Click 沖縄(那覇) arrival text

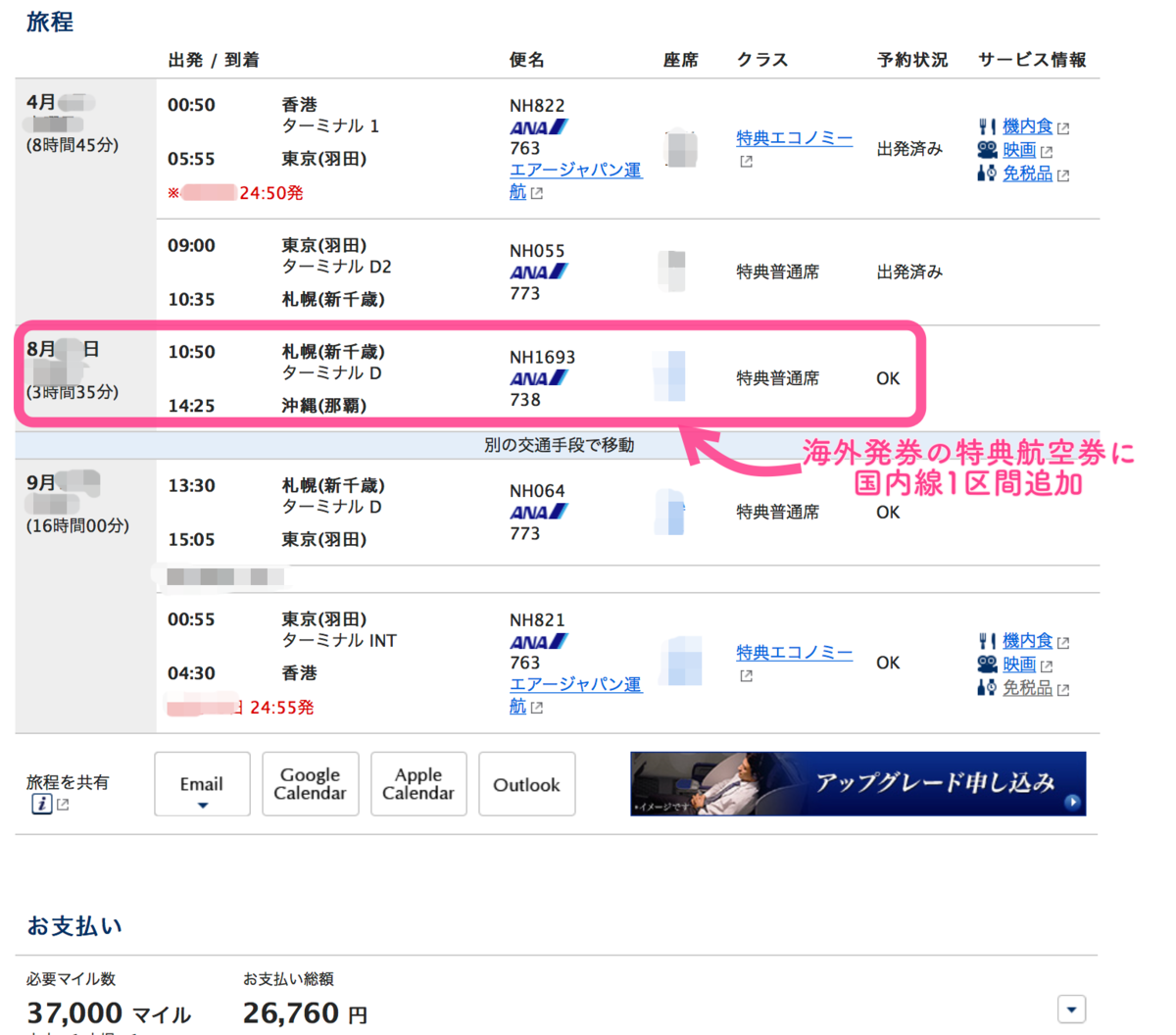tap(324, 406)
